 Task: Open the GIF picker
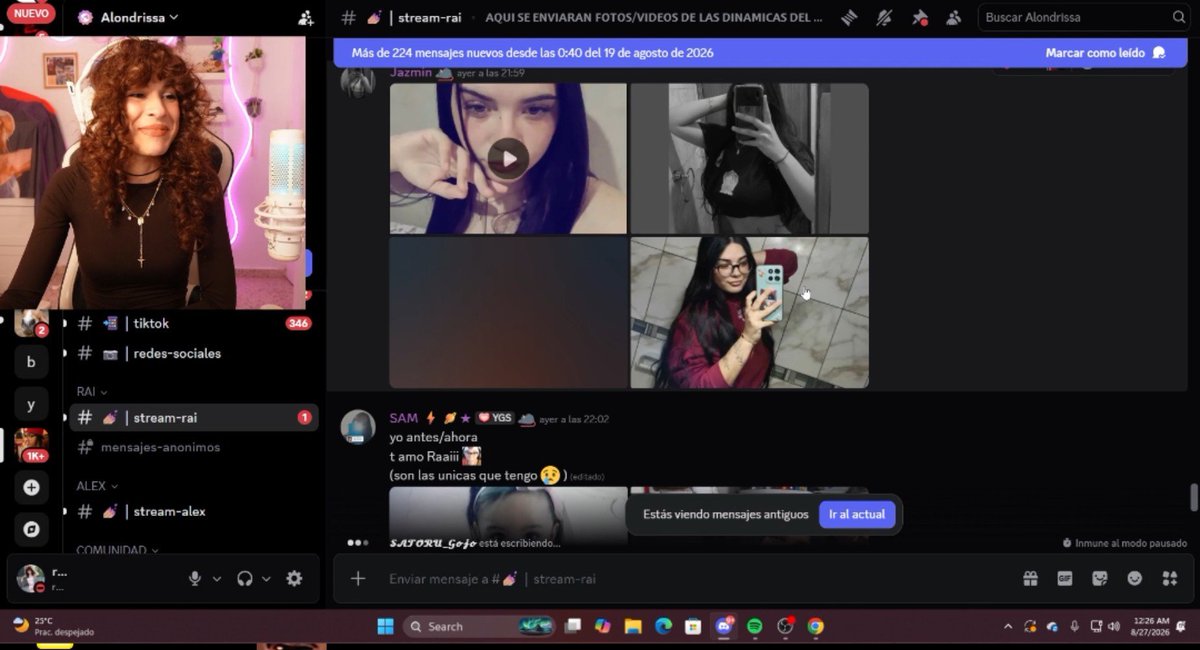pyautogui.click(x=1065, y=578)
